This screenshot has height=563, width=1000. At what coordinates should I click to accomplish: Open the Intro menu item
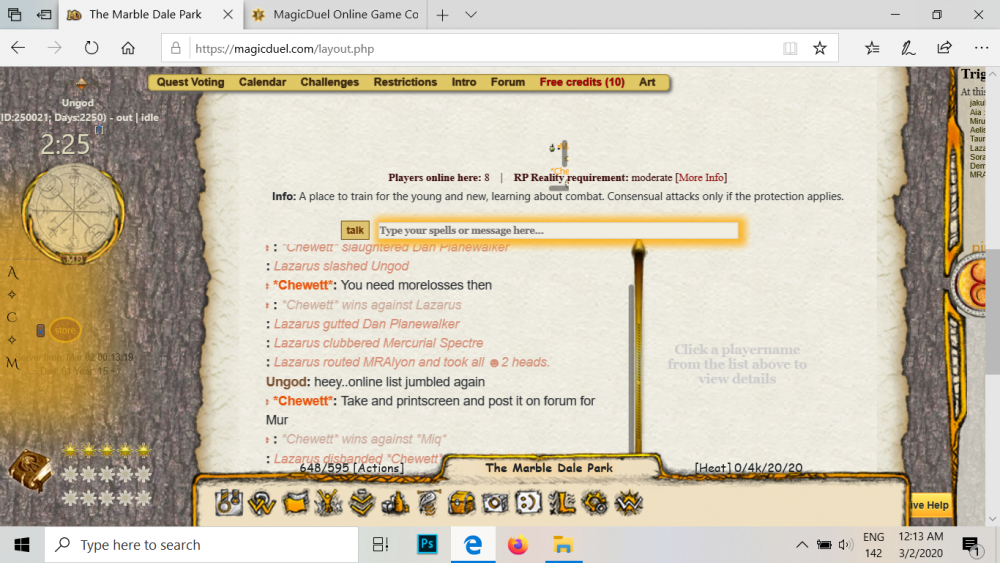tap(464, 82)
